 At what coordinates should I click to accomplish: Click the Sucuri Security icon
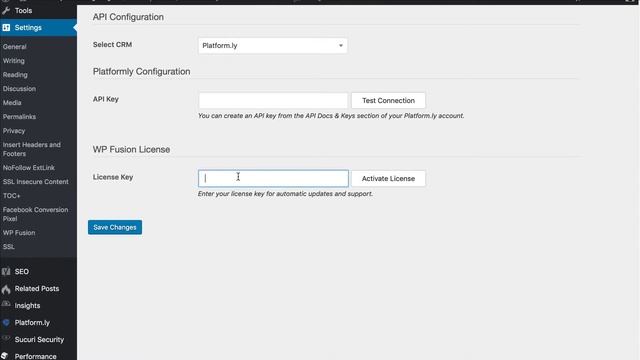pos(6,338)
